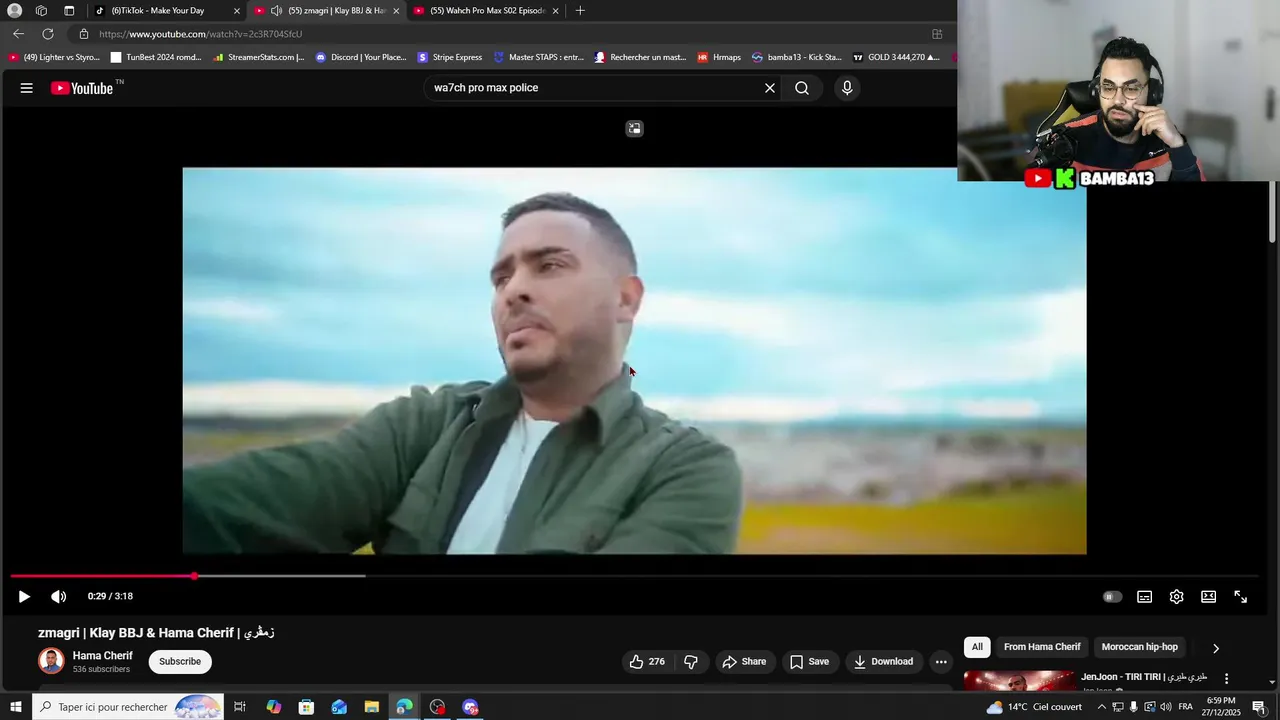This screenshot has height=720, width=1280.
Task: Select the All filter chip
Action: point(977,647)
